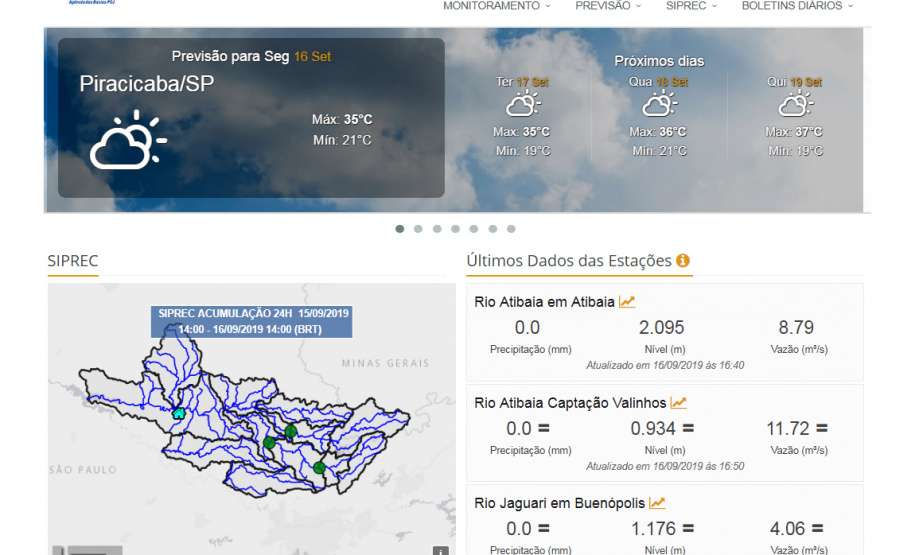Screen dimensions: 915x555
Task: Click the SIPREC section heading above the map
Action: [73, 261]
